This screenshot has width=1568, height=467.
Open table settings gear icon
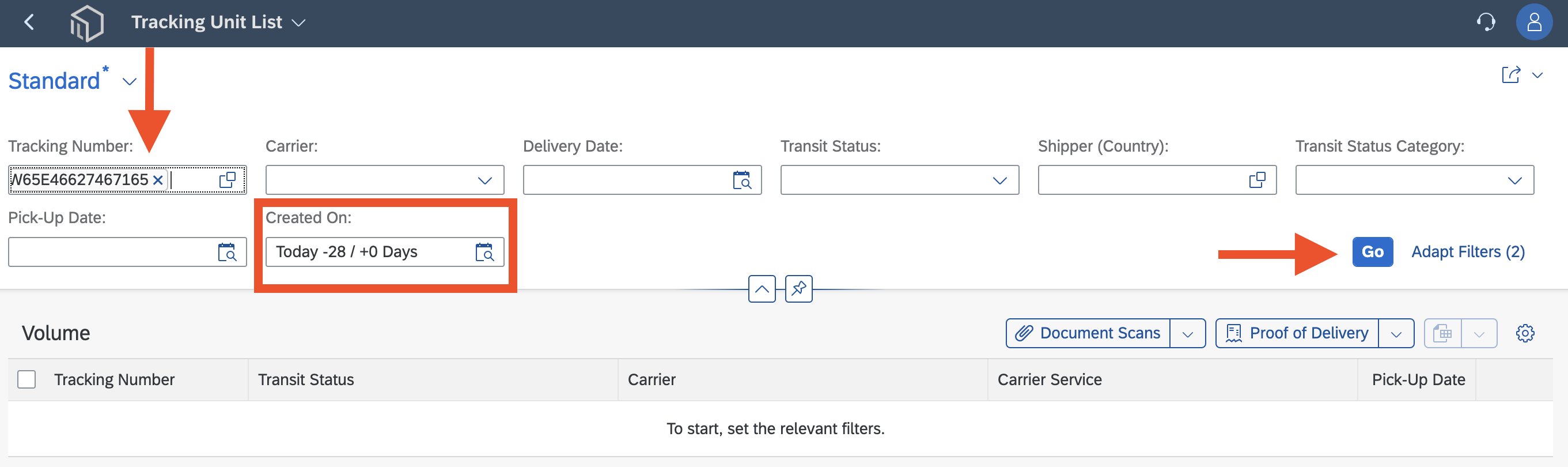(x=1525, y=333)
